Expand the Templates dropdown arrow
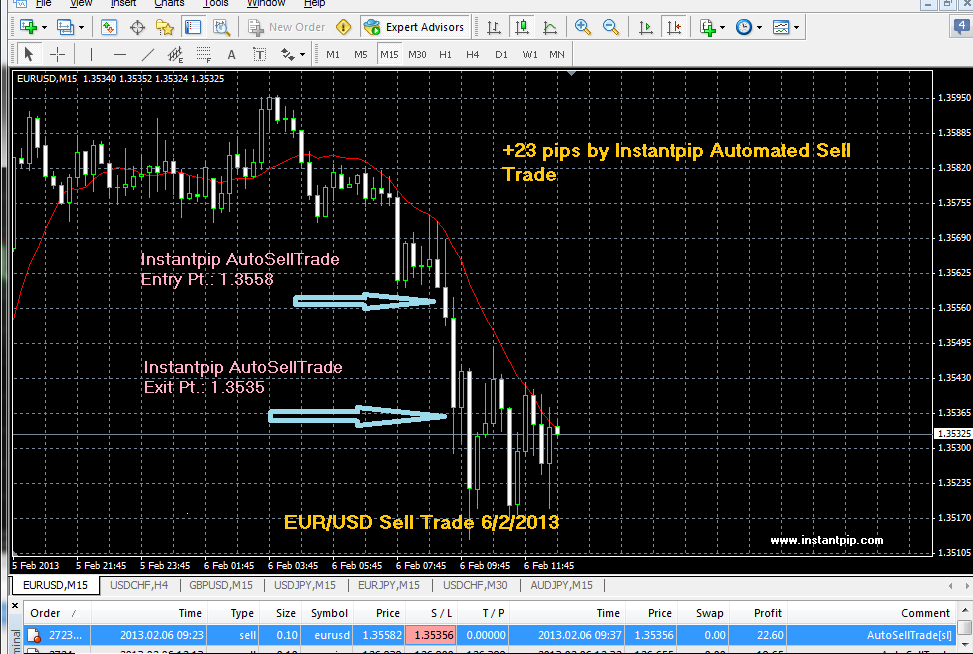Image resolution: width=973 pixels, height=654 pixels. tap(796, 27)
